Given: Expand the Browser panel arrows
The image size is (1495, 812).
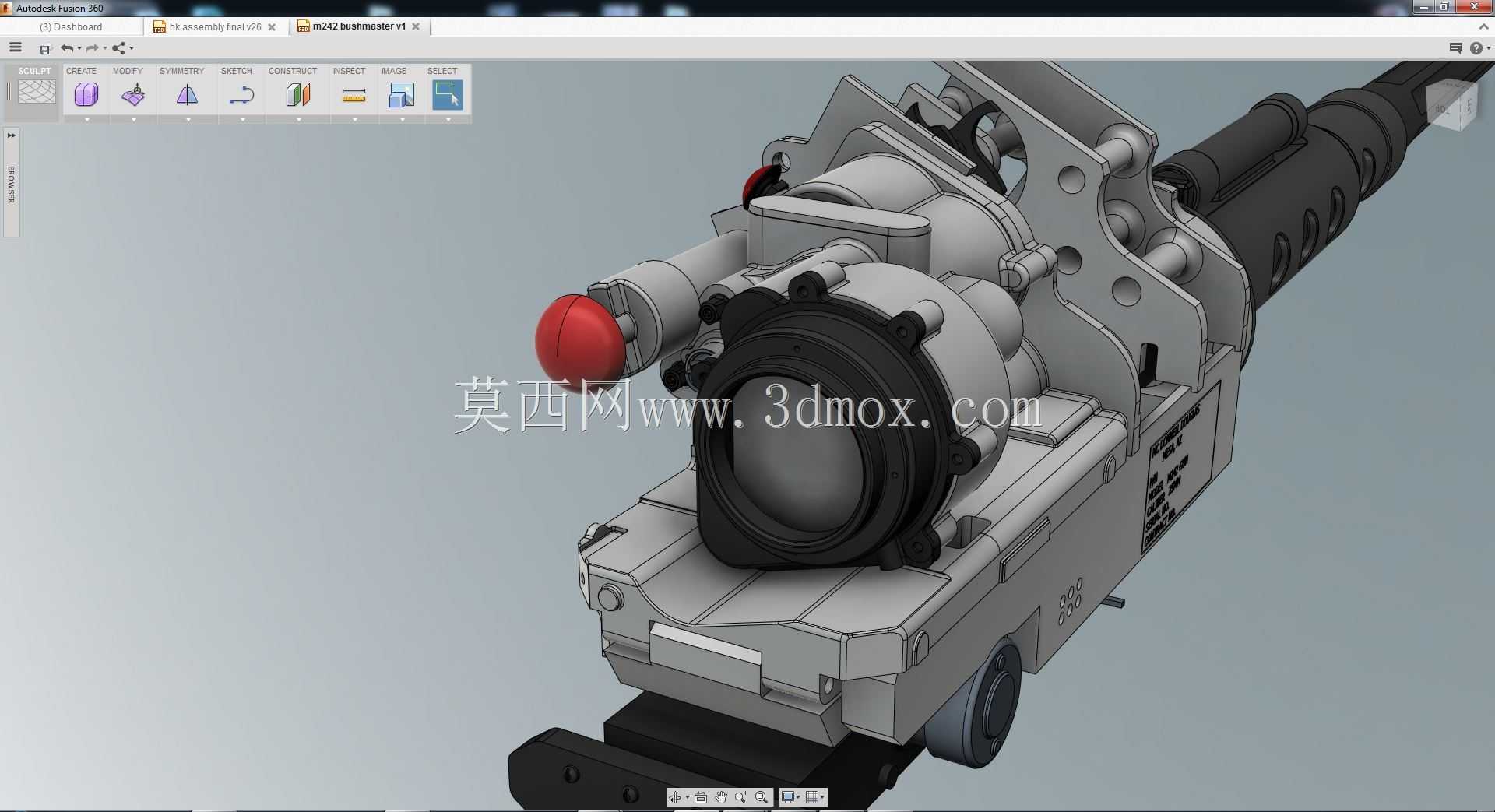Looking at the screenshot, I should click(x=12, y=135).
